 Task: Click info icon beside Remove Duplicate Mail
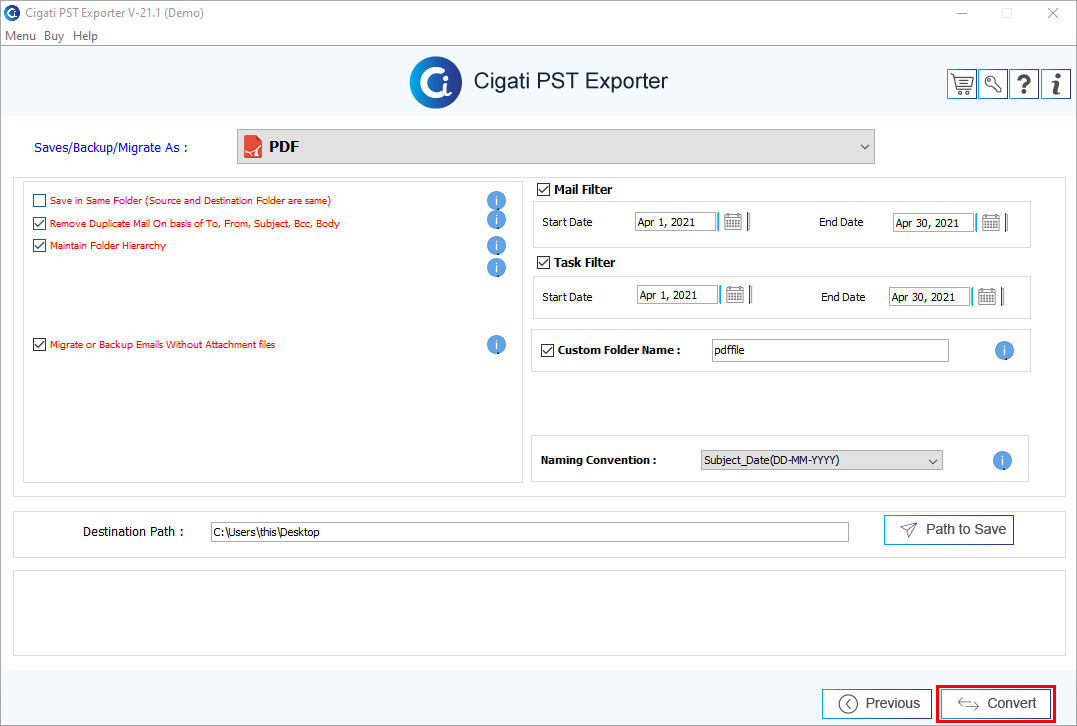(497, 220)
